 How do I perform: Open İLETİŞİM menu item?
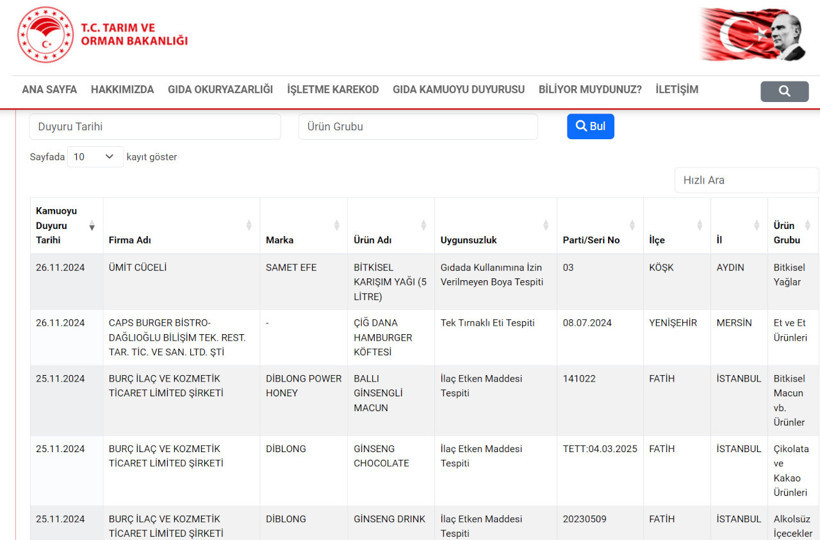(x=677, y=89)
